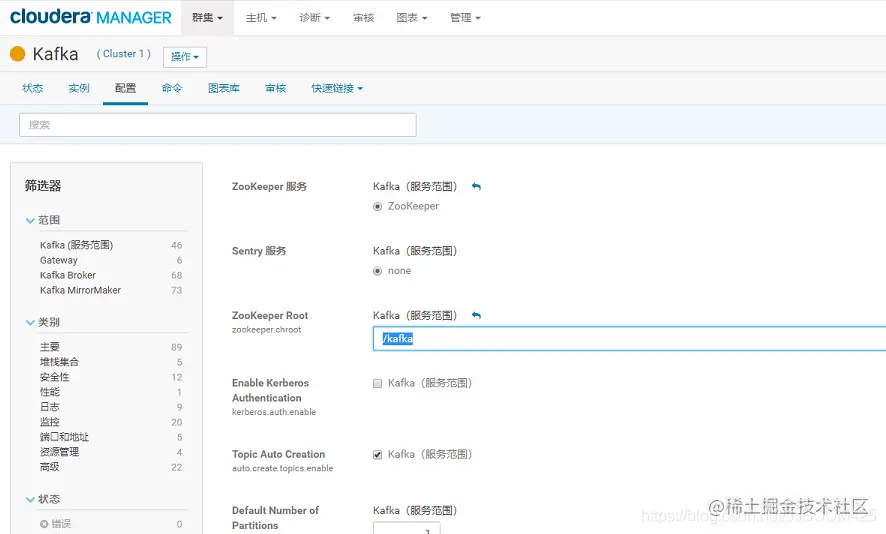886x534 pixels.
Task: Click the kerberos.auth.enable property name
Action: 274,412
